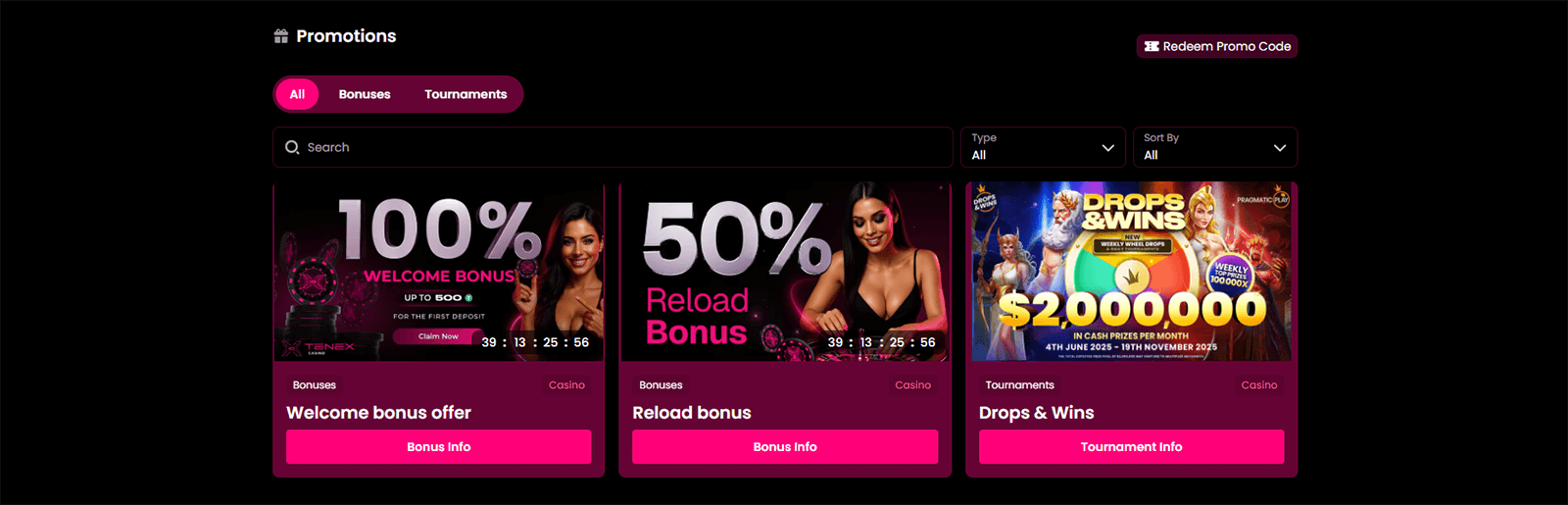
Task: Click the ticket icon in Redeem Promo Code
Action: point(1151,46)
